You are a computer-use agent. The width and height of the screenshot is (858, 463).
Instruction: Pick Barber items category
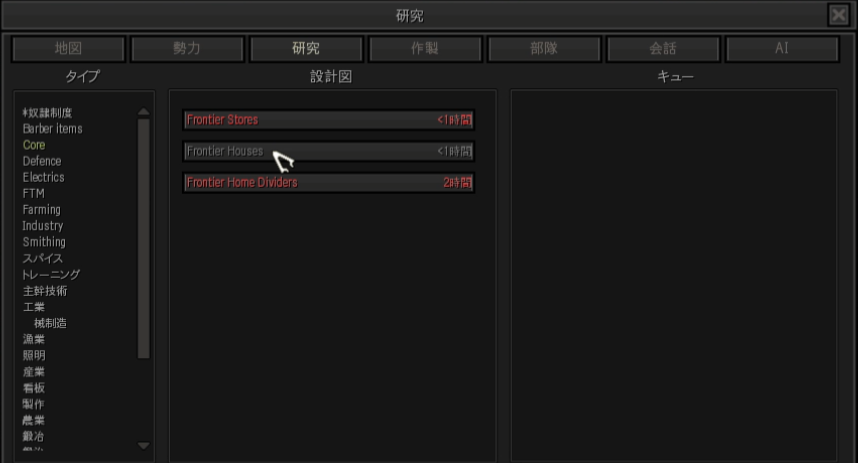pos(53,129)
